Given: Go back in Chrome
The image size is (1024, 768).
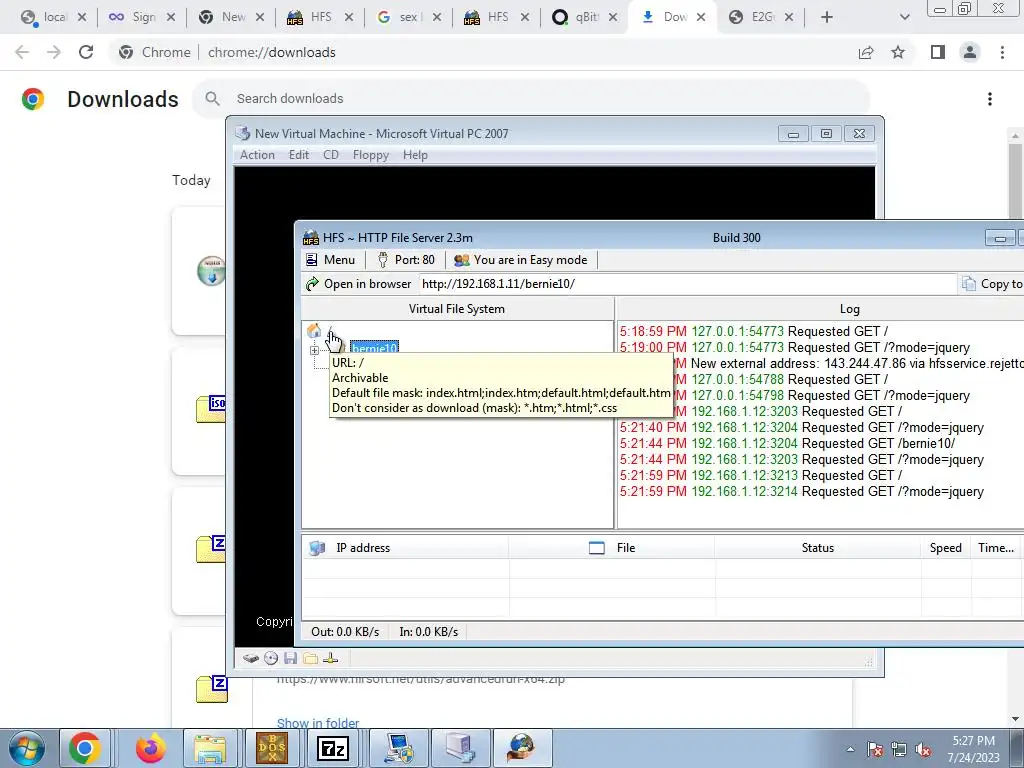Looking at the screenshot, I should (x=22, y=52).
